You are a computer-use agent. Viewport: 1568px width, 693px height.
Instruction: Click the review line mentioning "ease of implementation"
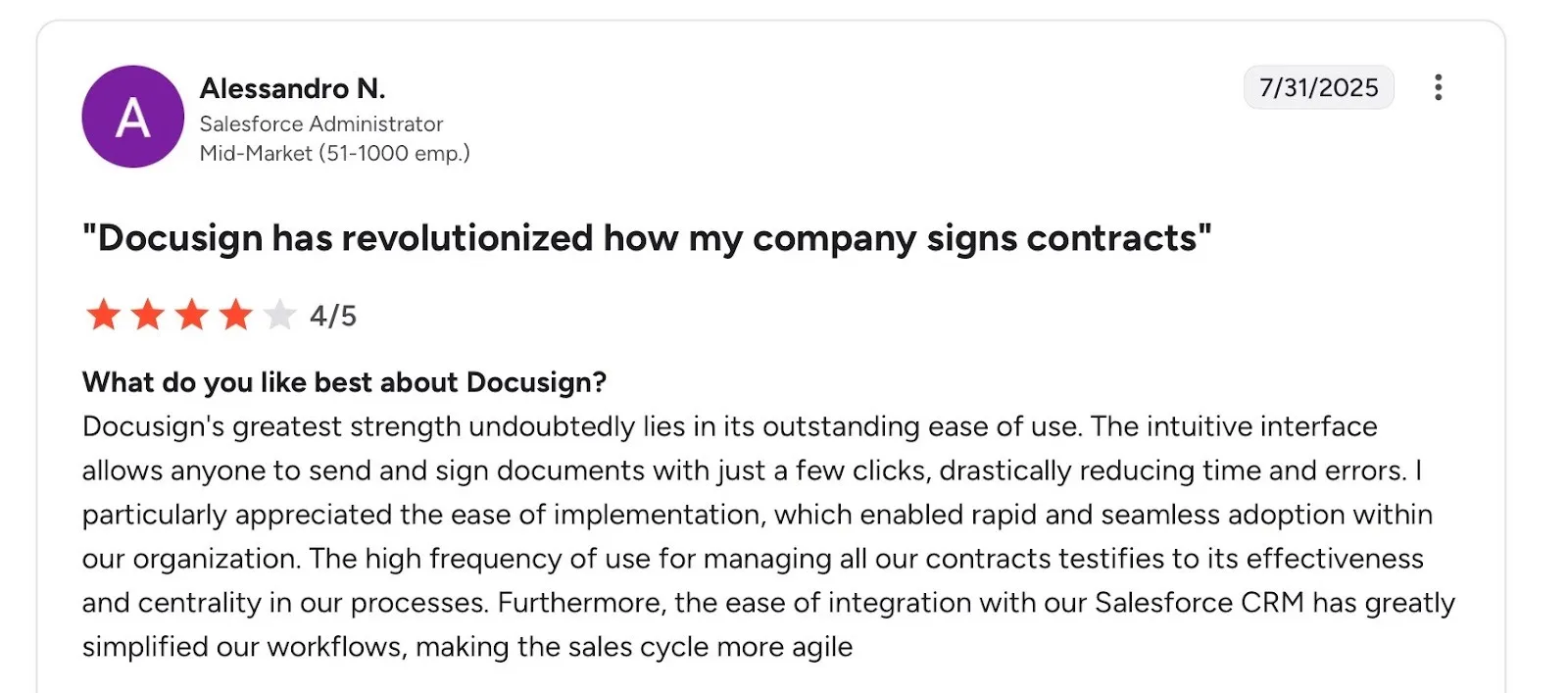point(757,515)
